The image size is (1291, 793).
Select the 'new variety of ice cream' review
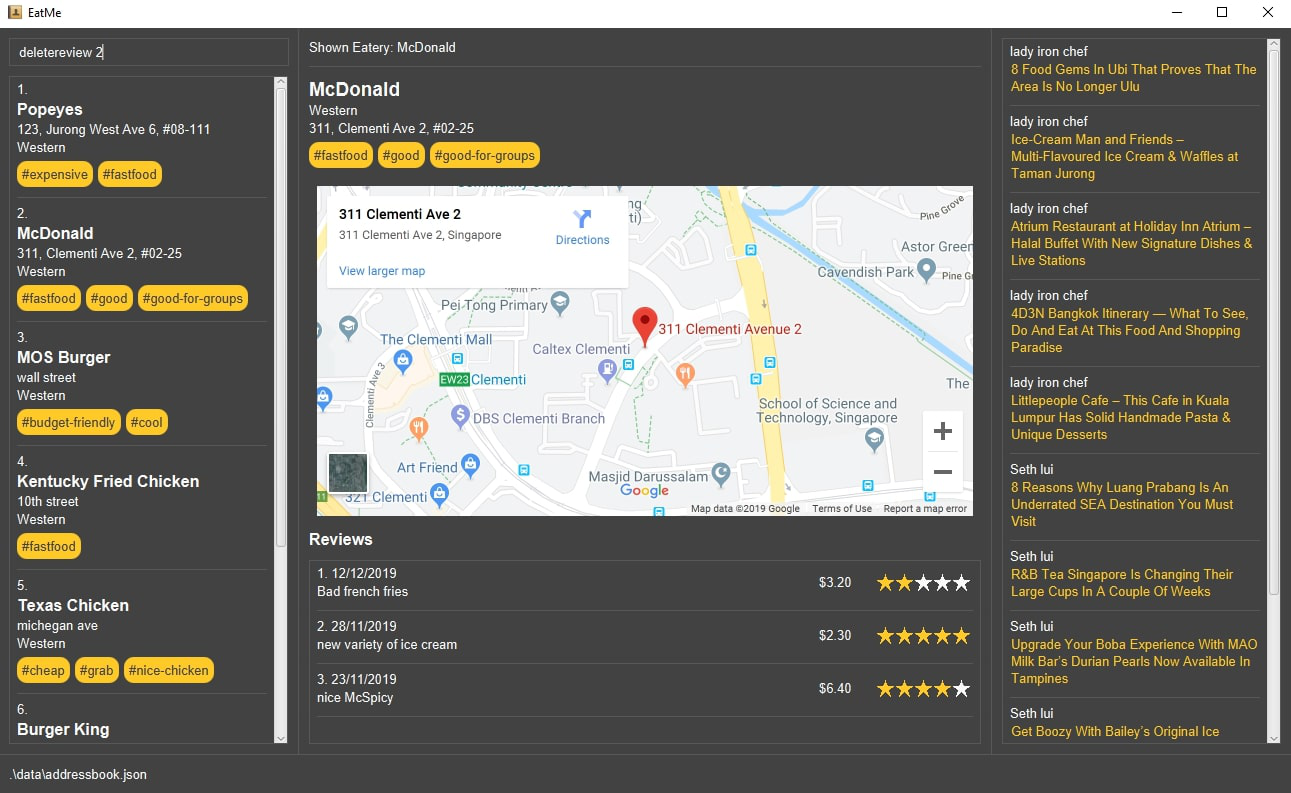pyautogui.click(x=644, y=636)
